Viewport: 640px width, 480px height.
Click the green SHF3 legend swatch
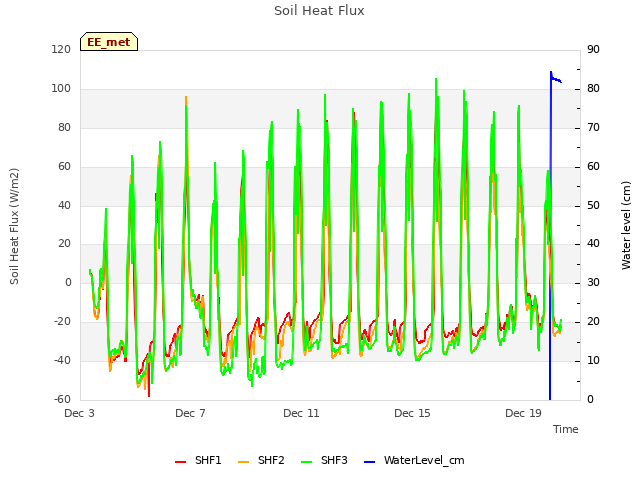pyautogui.click(x=307, y=462)
